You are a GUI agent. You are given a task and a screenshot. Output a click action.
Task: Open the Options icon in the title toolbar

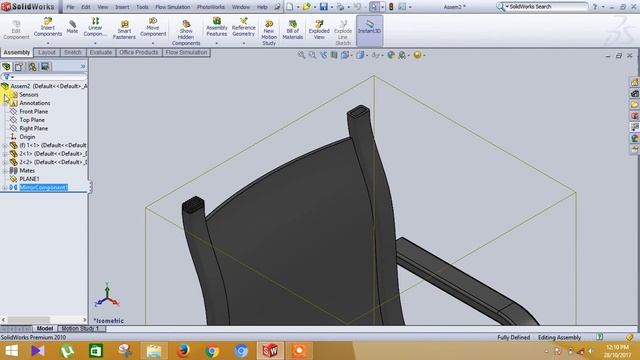402,7
